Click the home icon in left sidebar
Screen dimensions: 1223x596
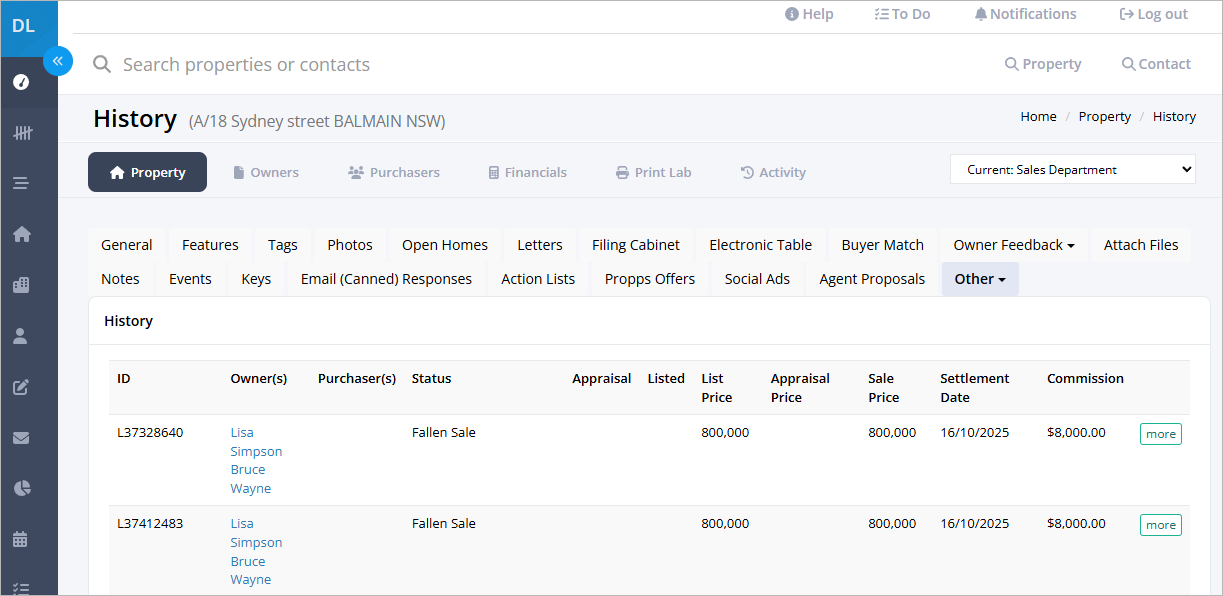tap(21, 234)
